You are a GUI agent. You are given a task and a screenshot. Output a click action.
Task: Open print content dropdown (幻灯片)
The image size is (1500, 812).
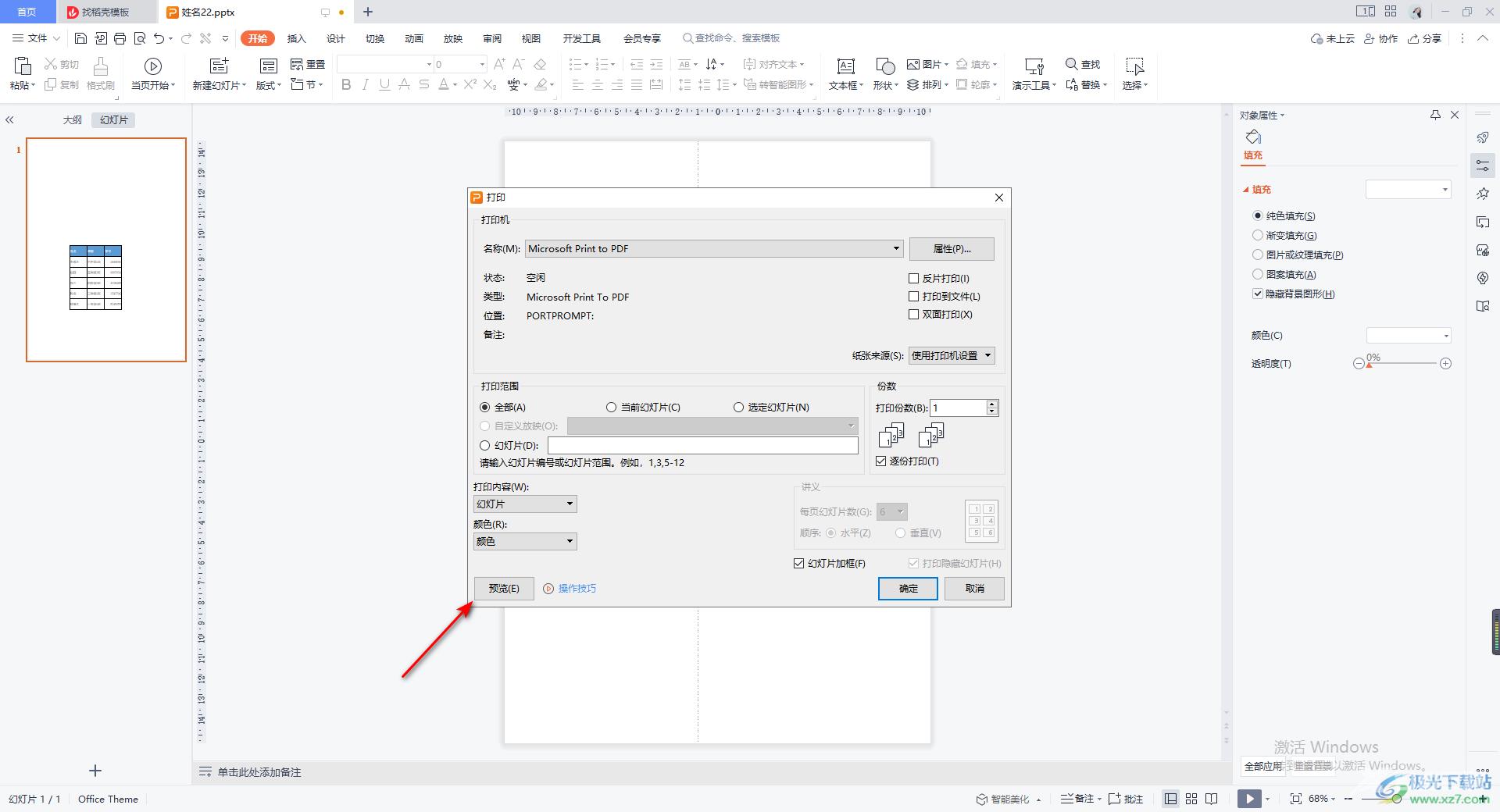click(525, 504)
